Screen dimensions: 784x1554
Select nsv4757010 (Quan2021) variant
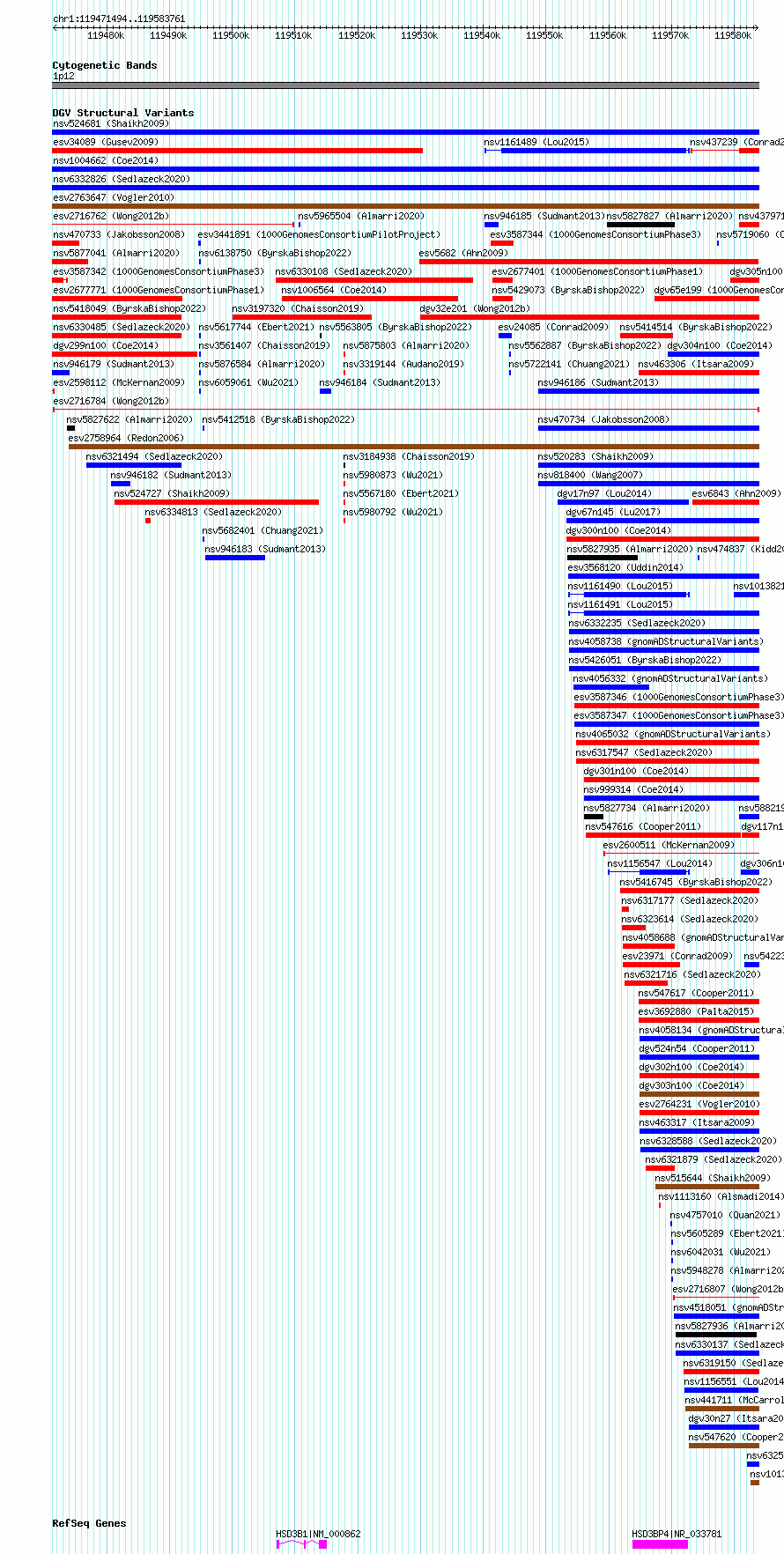pos(725,1215)
